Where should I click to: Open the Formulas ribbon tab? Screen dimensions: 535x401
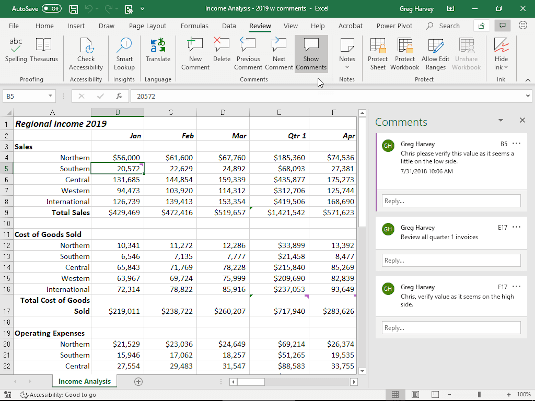point(194,26)
